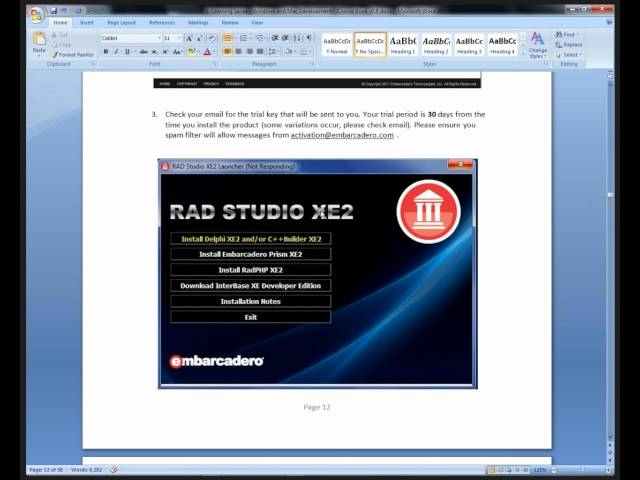This screenshot has height=480, width=640.
Task: Click Replace in the Editing group
Action: point(569,45)
